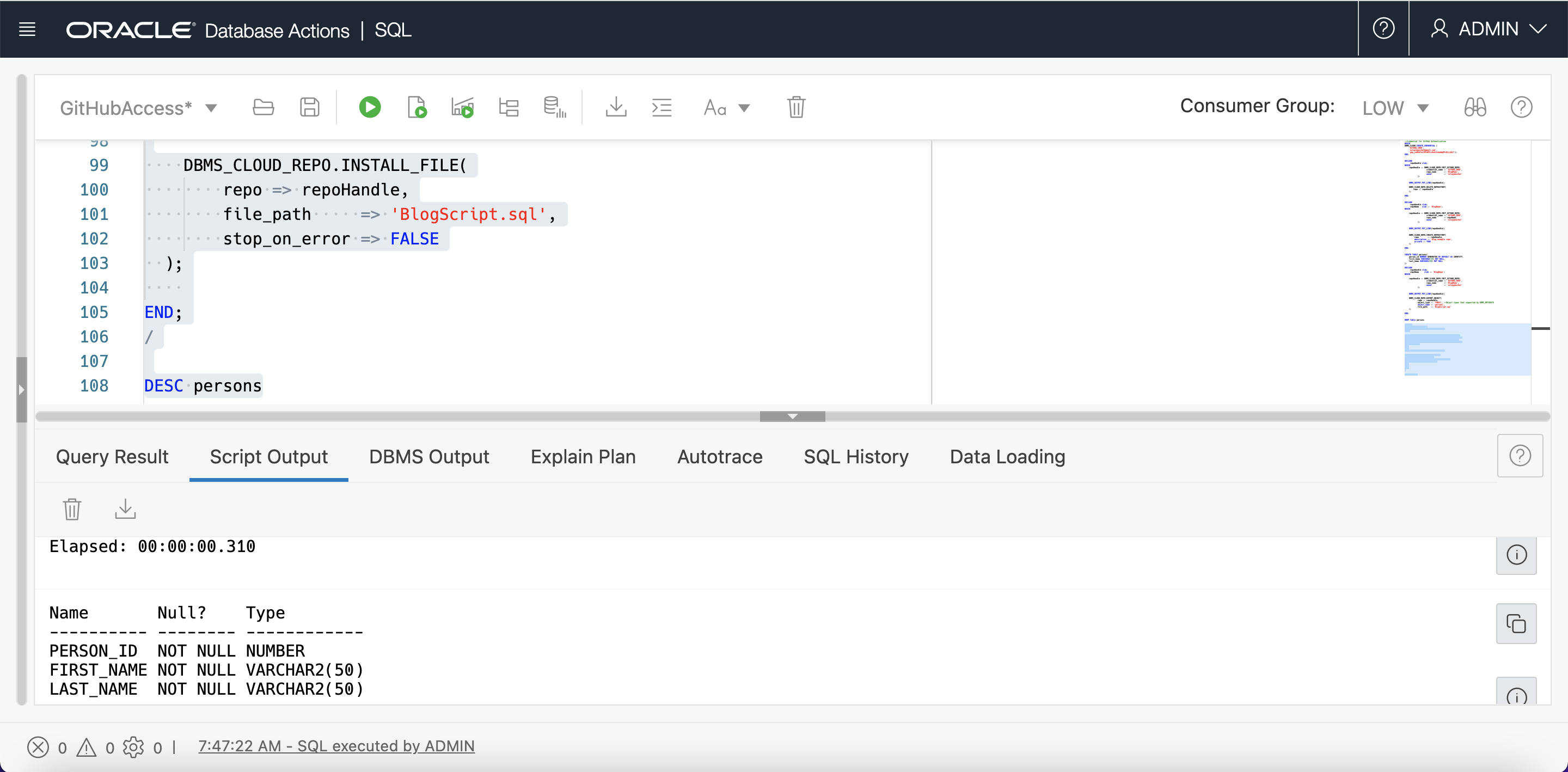Click the Open file folder icon
Viewport: 1568px width, 772px height.
click(263, 107)
